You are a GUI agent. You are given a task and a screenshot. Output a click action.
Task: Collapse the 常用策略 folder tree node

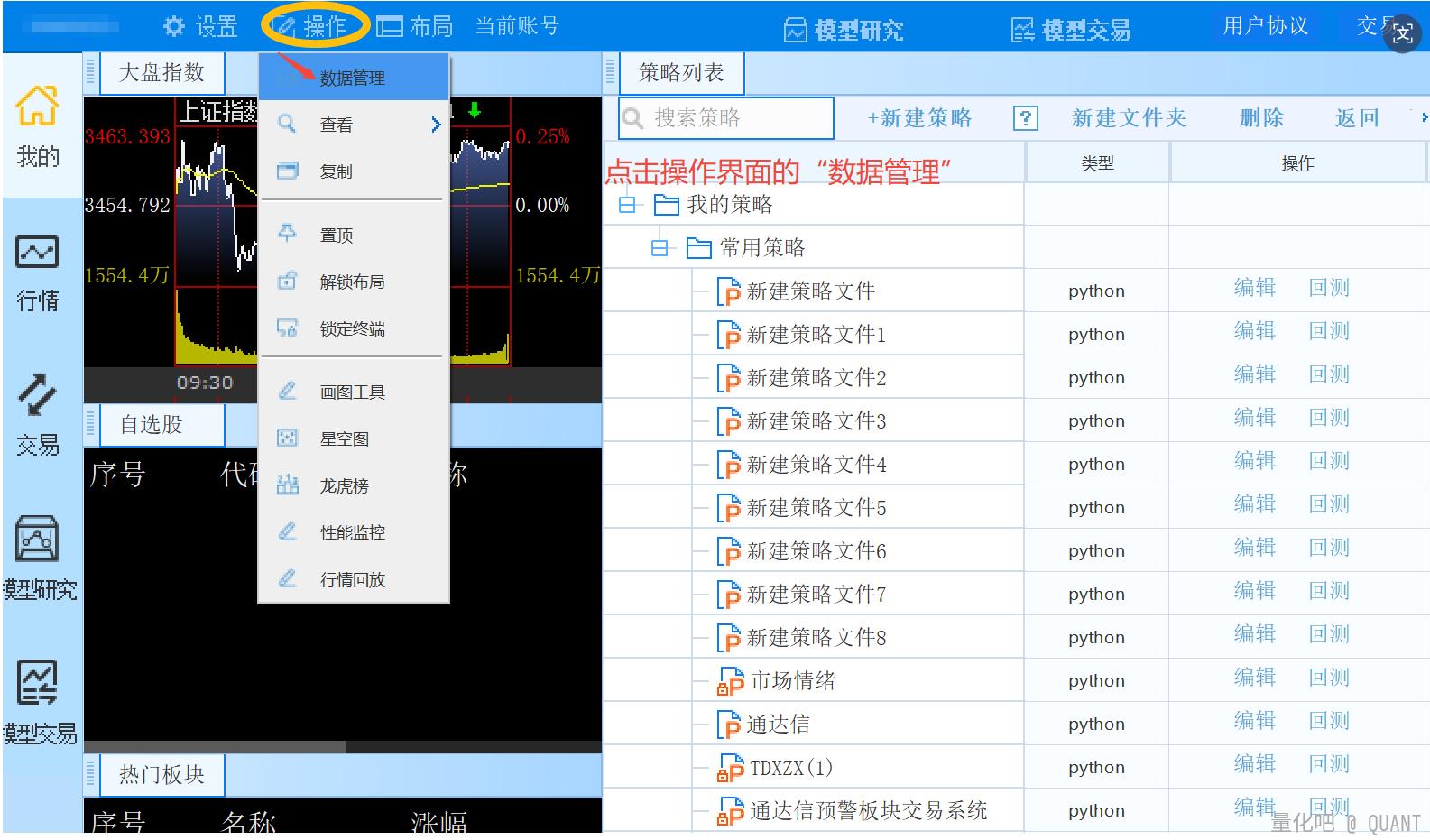(660, 248)
